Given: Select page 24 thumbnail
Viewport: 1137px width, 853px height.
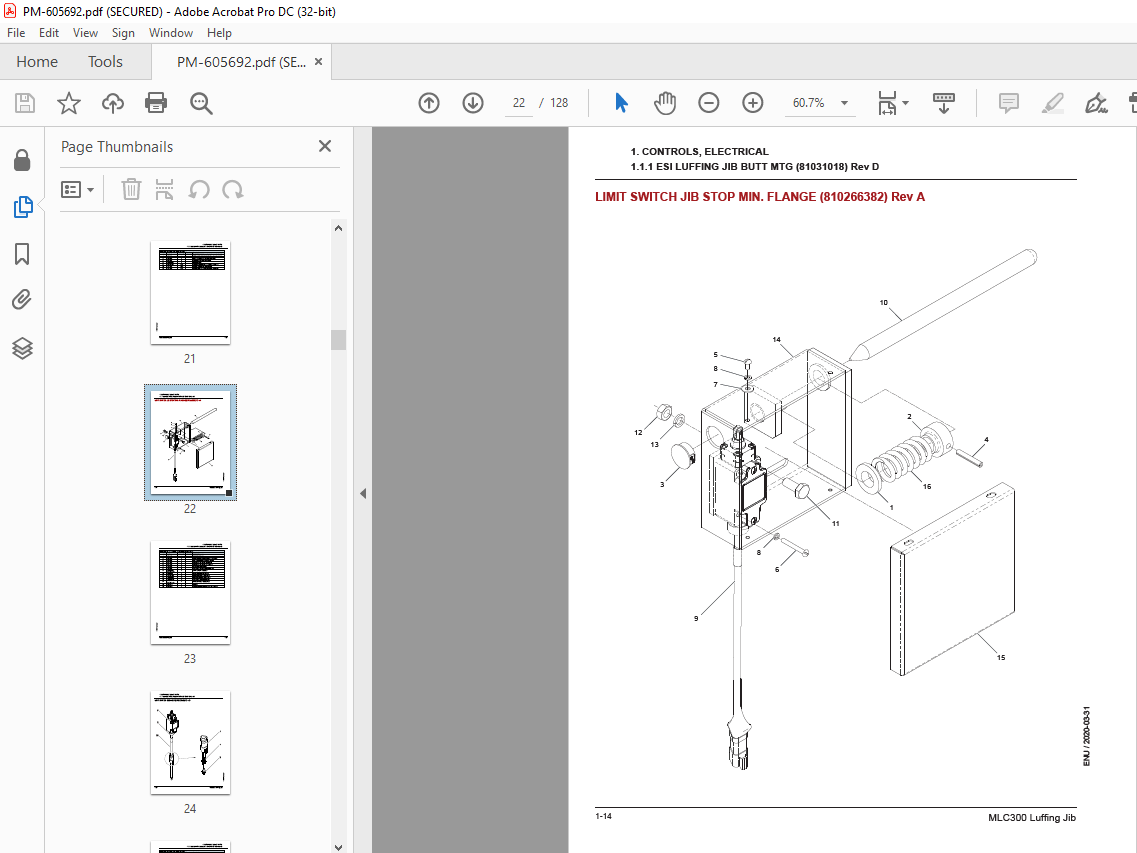Looking at the screenshot, I should tap(190, 743).
